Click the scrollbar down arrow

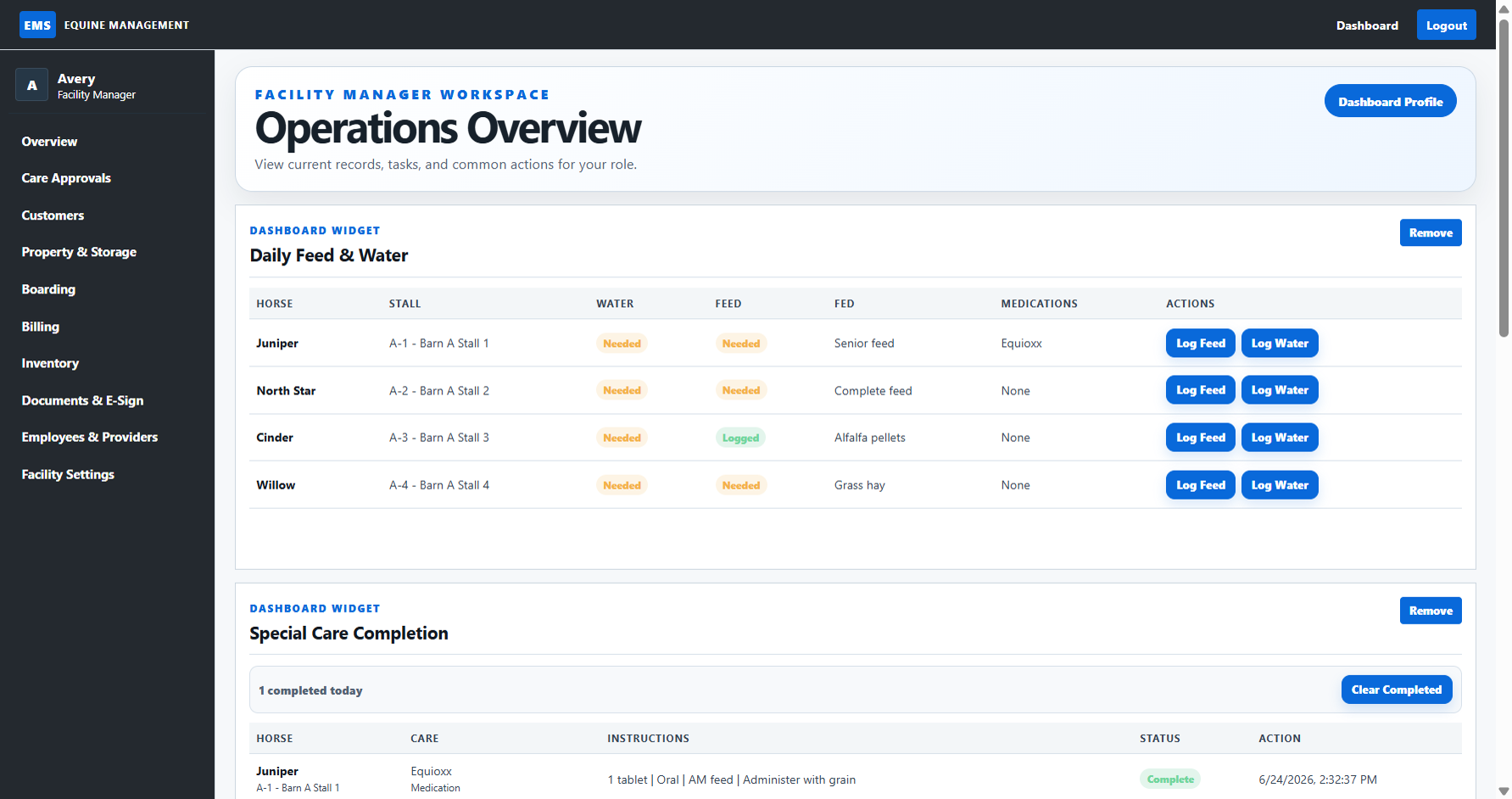click(x=1504, y=791)
